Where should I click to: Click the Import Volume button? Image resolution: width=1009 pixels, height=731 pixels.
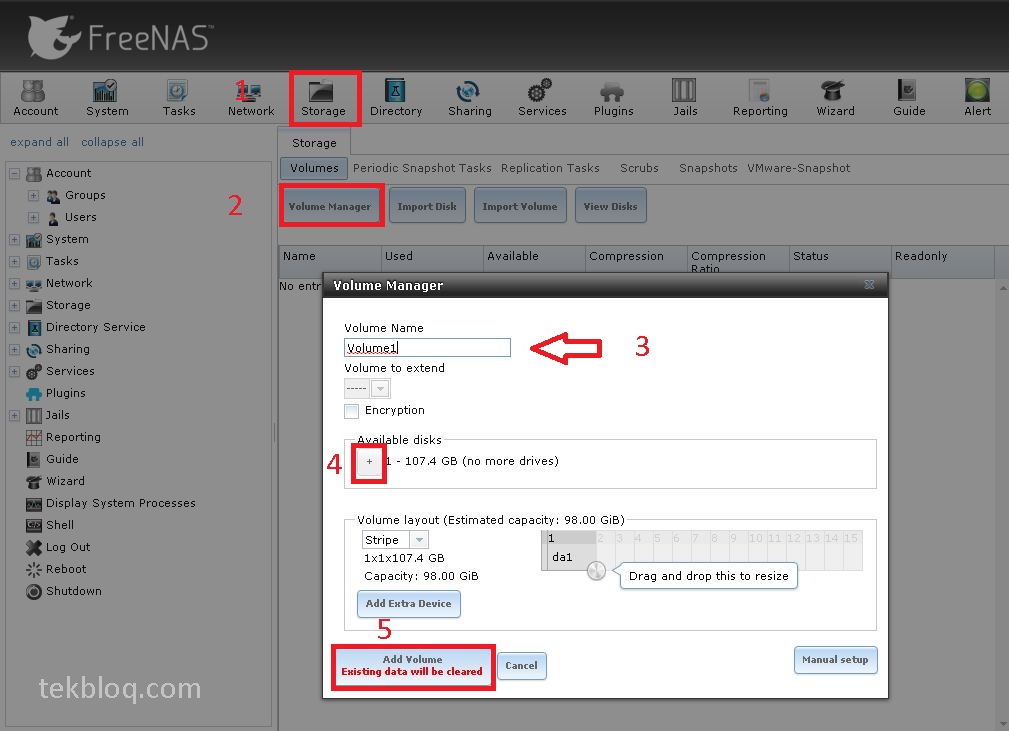[x=520, y=206]
